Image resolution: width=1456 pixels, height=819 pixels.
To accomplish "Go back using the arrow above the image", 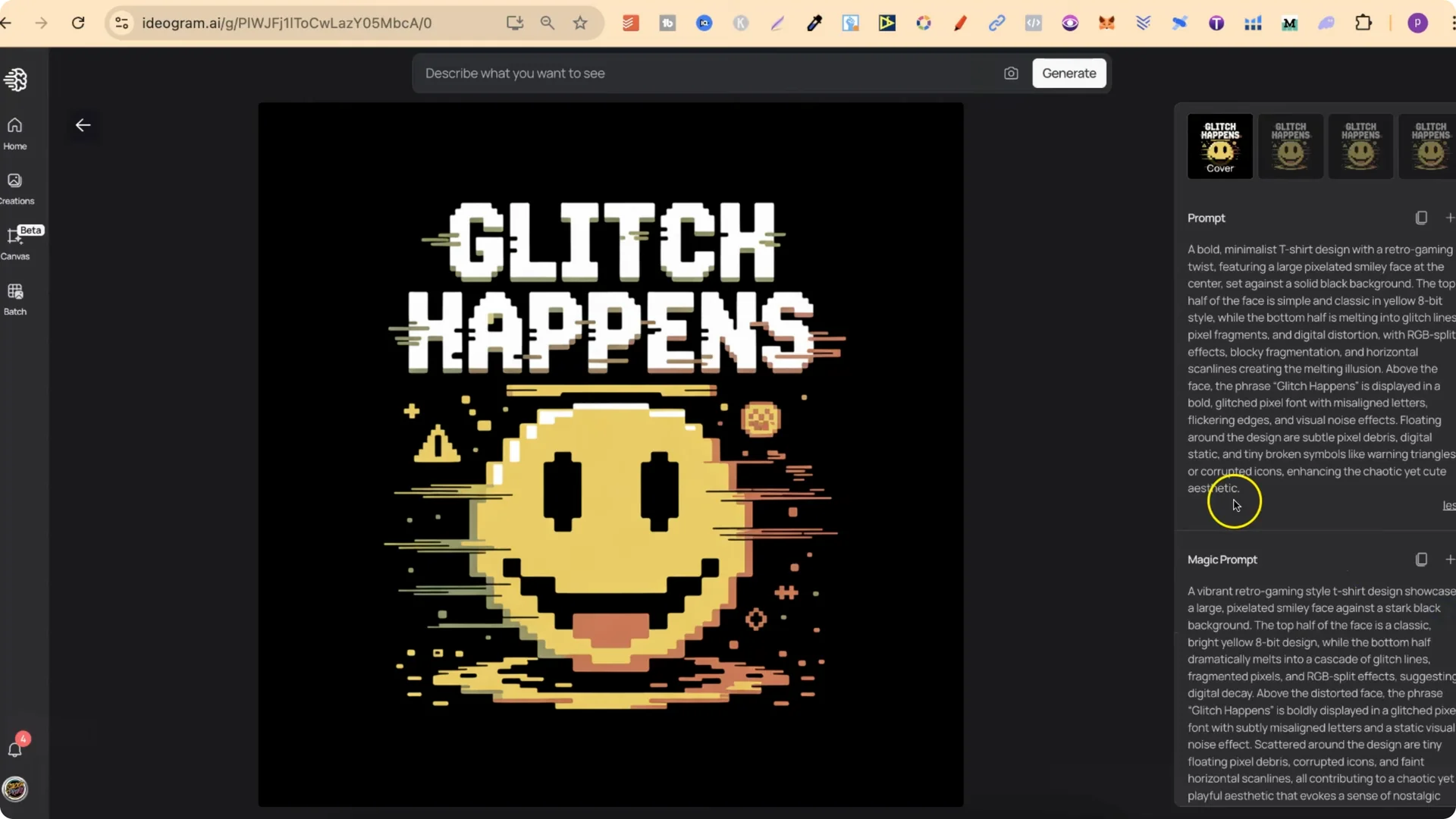I will pyautogui.click(x=83, y=125).
